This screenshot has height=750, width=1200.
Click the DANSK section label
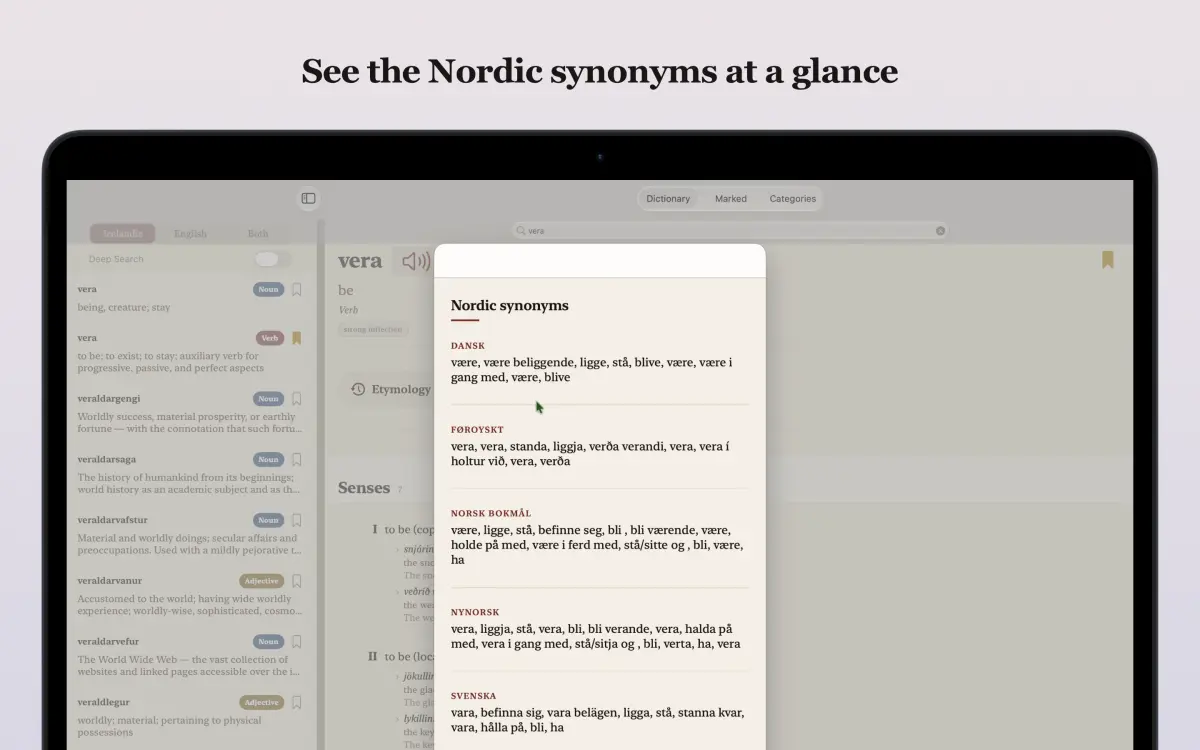(468, 346)
